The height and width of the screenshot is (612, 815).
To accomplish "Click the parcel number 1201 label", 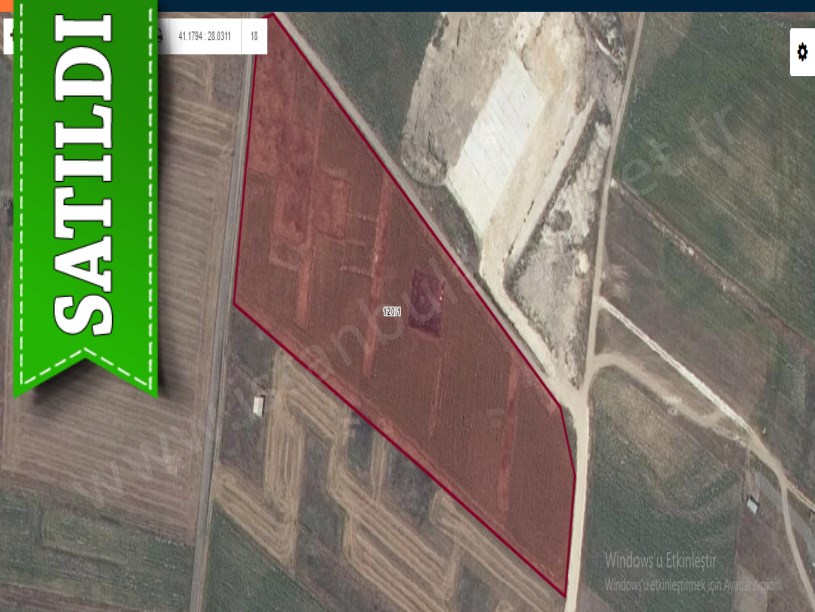I will pyautogui.click(x=392, y=312).
